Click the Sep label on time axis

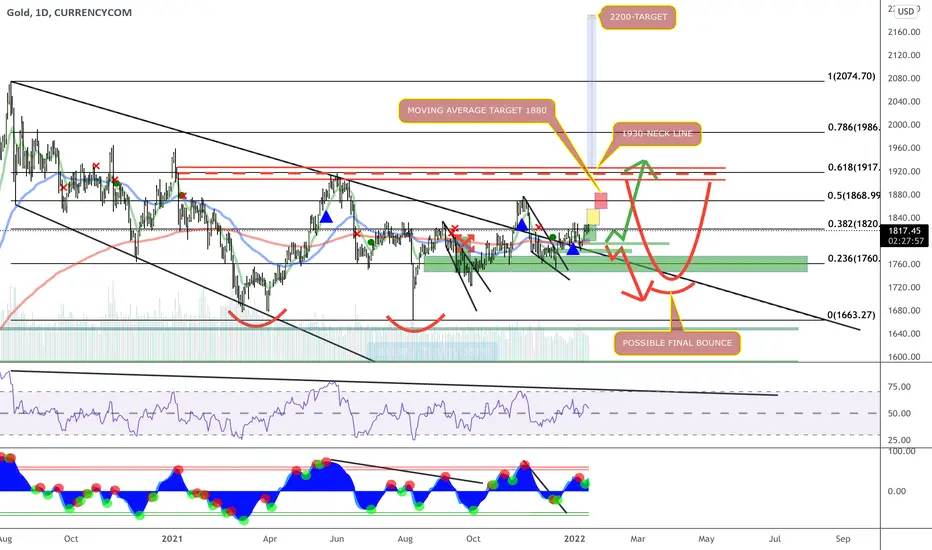(x=843, y=539)
